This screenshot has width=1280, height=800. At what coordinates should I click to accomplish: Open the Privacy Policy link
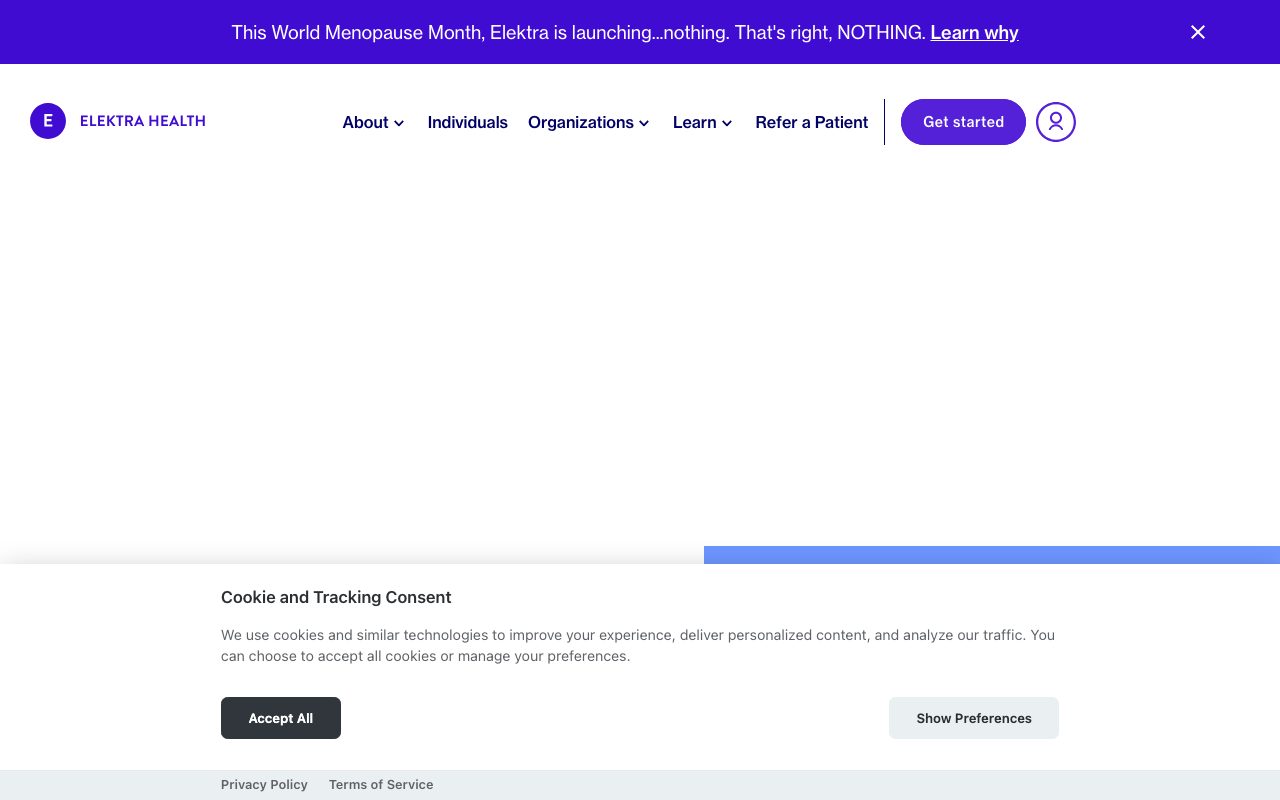[264, 785]
